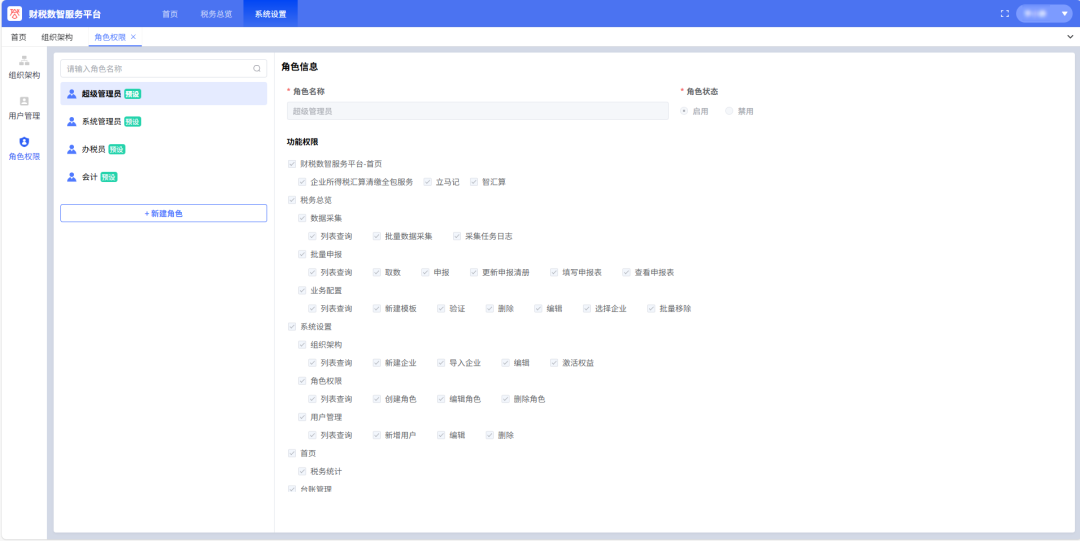The width and height of the screenshot is (1080, 541).
Task: Select the 办税员 role
Action: tap(163, 149)
